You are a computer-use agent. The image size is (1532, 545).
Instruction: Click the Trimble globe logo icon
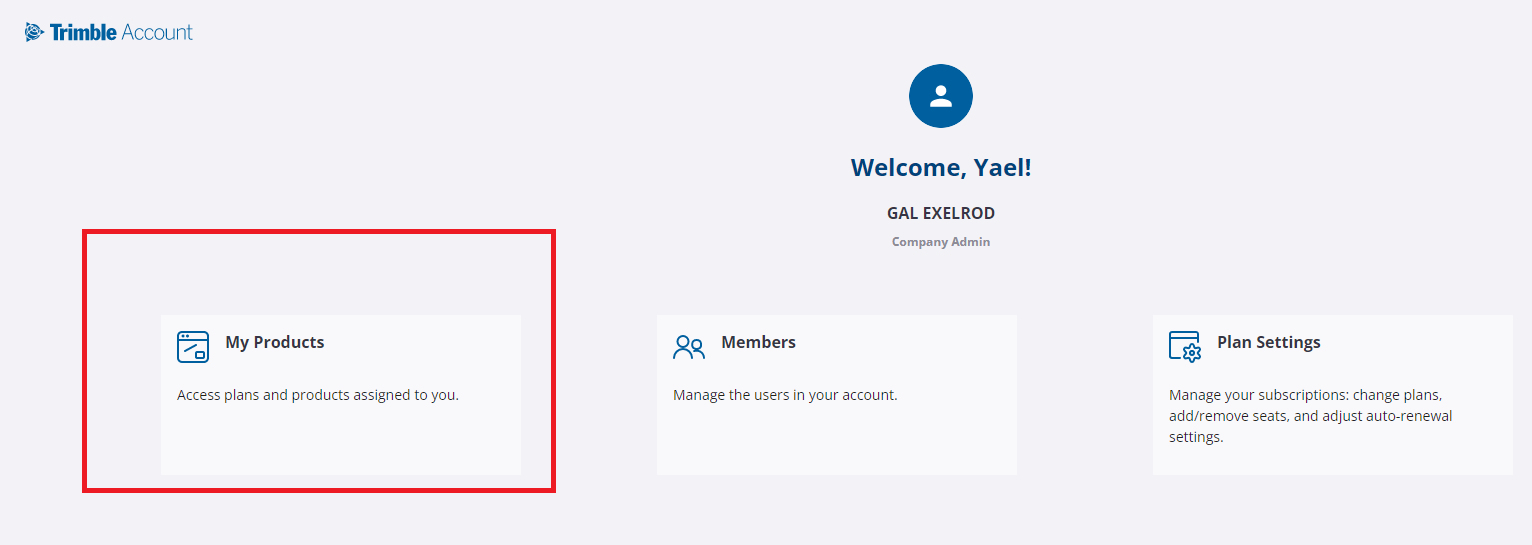tap(35, 33)
